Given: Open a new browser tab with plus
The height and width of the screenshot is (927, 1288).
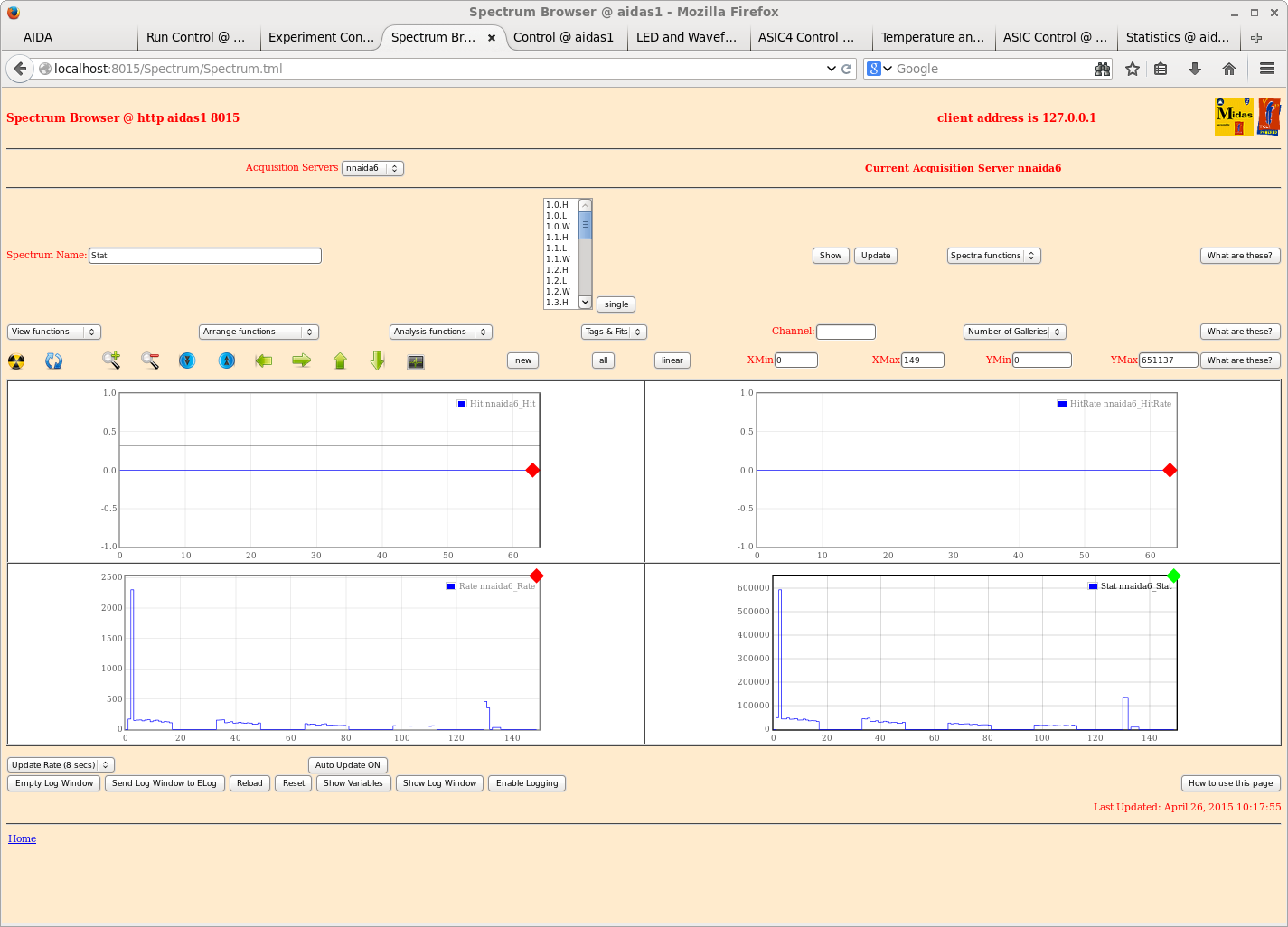Looking at the screenshot, I should click(x=1256, y=38).
